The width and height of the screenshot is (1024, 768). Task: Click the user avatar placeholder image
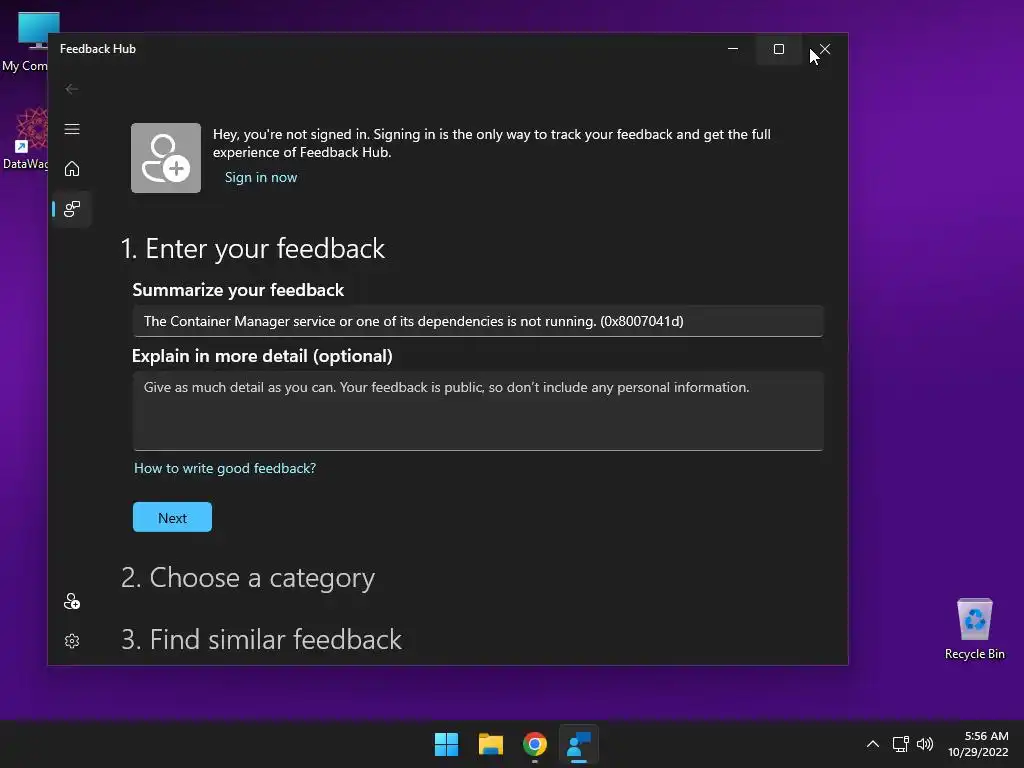(x=166, y=158)
